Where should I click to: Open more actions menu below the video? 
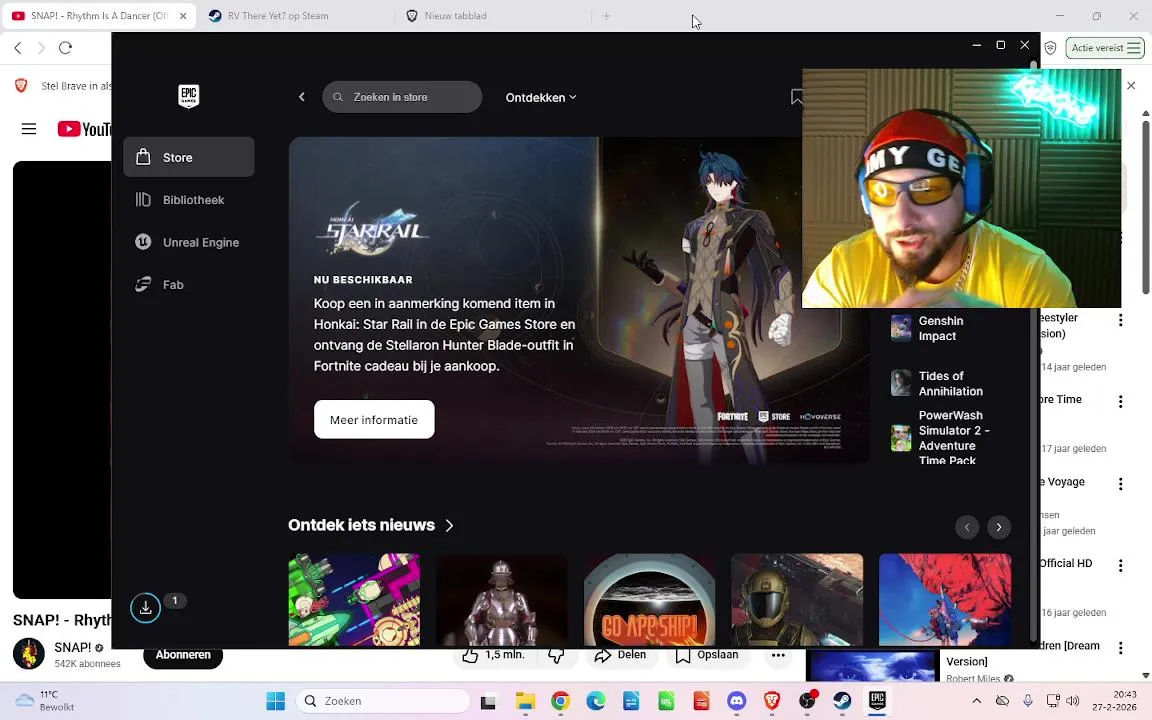pyautogui.click(x=778, y=655)
